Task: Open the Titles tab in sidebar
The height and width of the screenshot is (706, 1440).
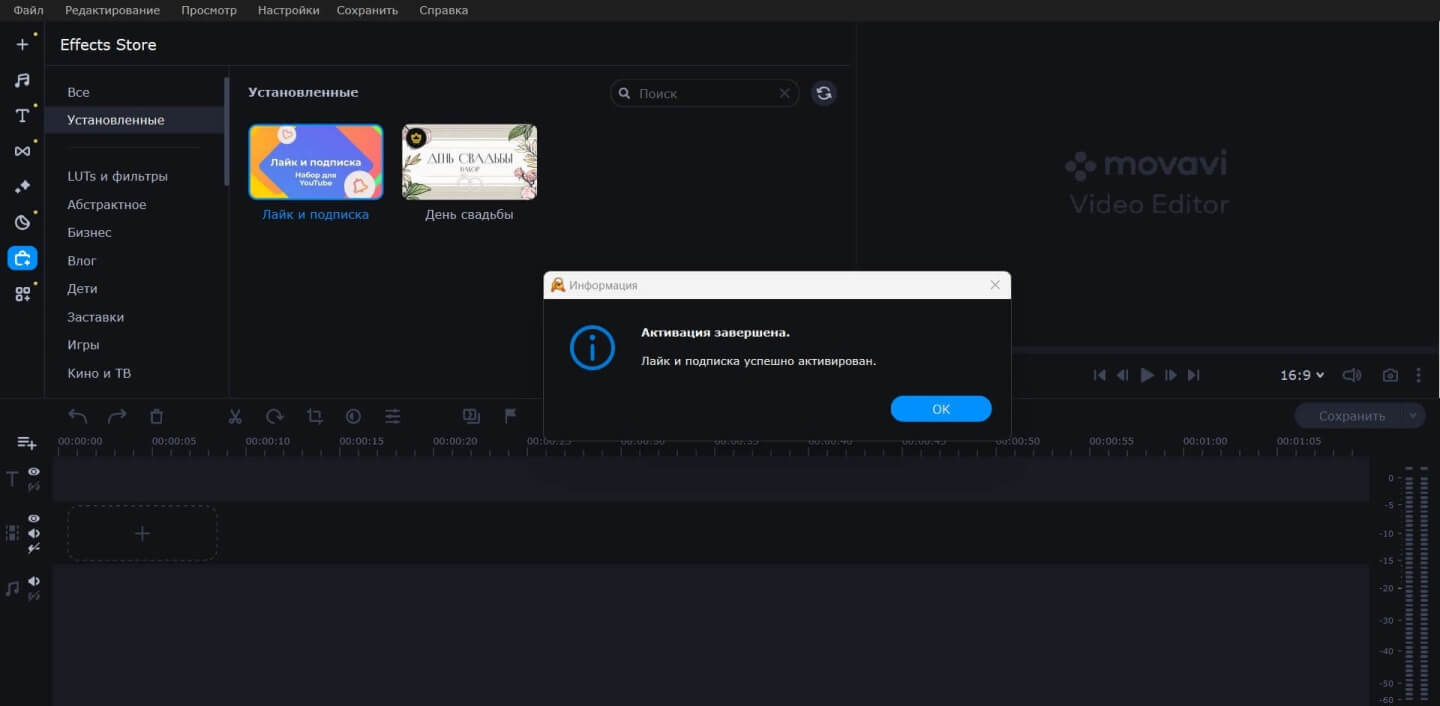Action: tap(22, 116)
